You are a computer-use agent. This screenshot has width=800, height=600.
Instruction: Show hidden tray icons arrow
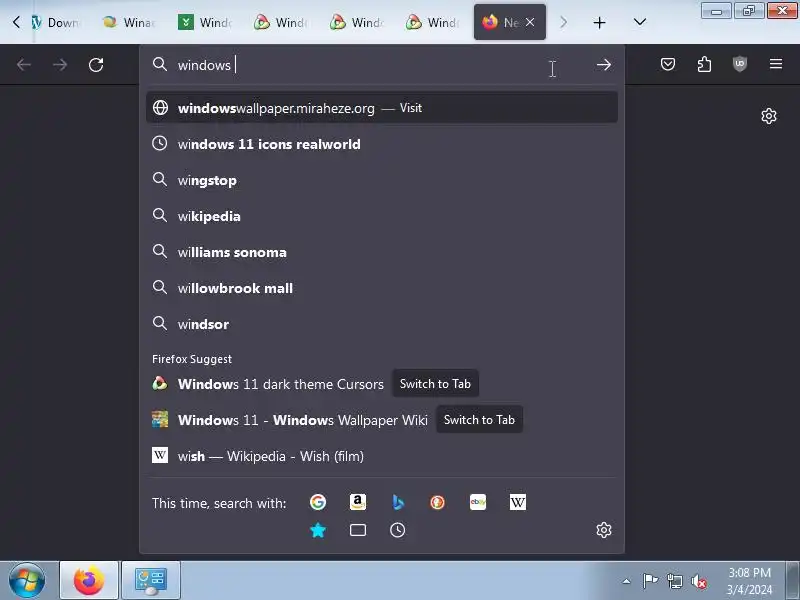point(627,581)
